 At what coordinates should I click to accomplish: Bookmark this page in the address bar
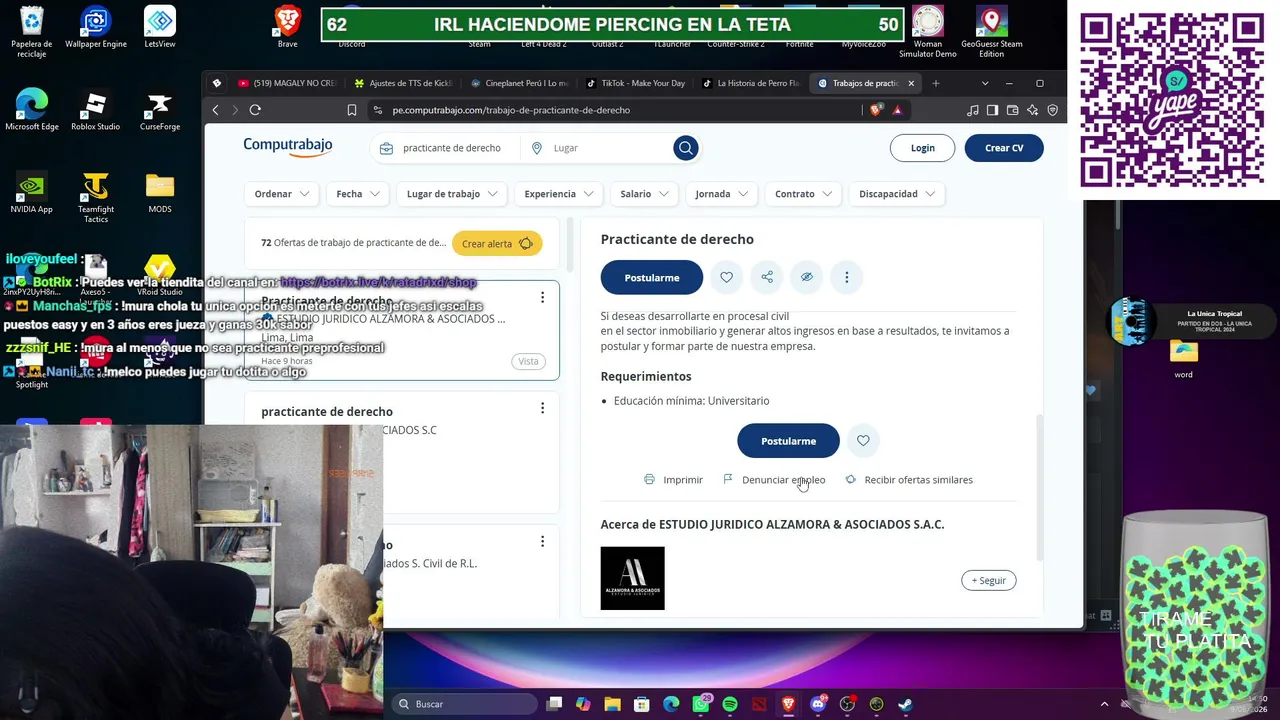(352, 110)
